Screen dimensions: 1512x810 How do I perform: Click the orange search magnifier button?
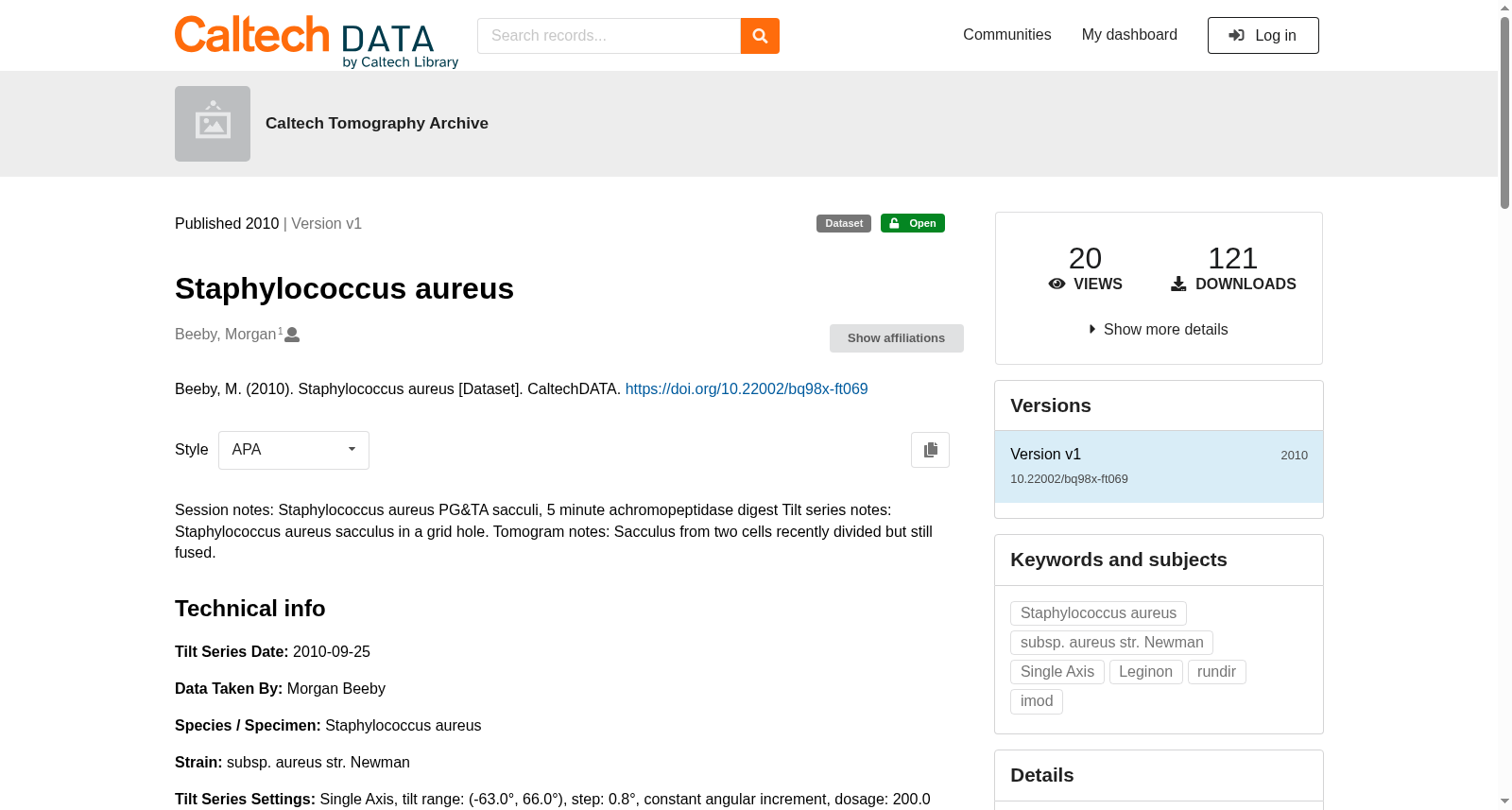[760, 36]
